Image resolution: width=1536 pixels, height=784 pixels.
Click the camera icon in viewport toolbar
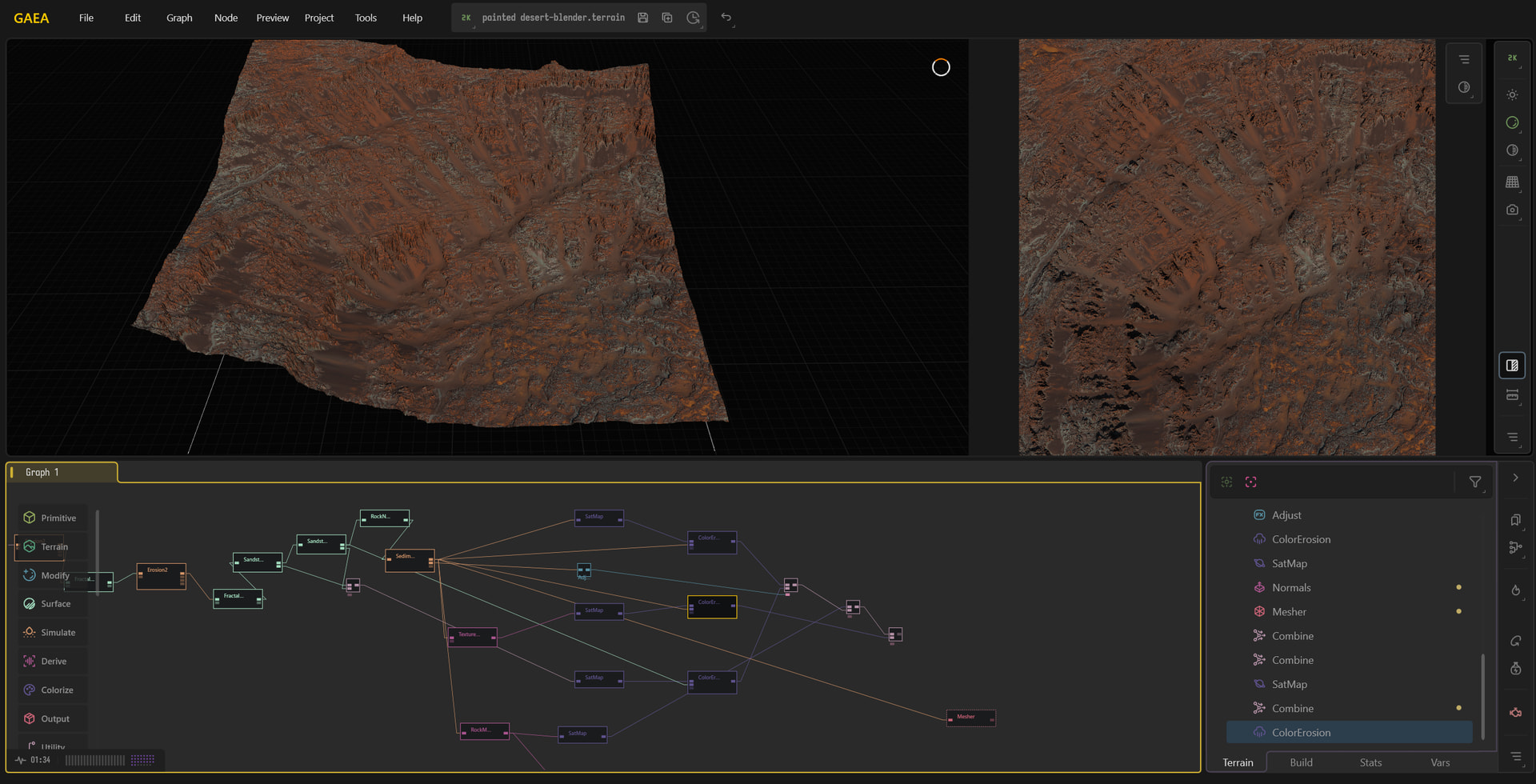coord(1512,210)
